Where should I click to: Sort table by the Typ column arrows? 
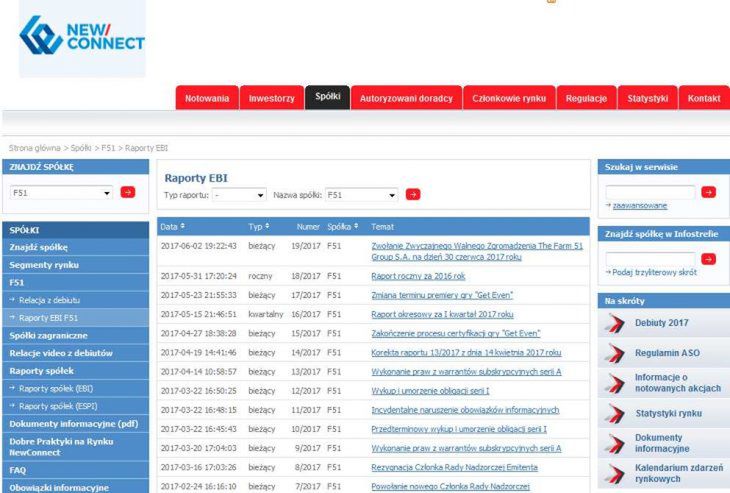coord(267,226)
